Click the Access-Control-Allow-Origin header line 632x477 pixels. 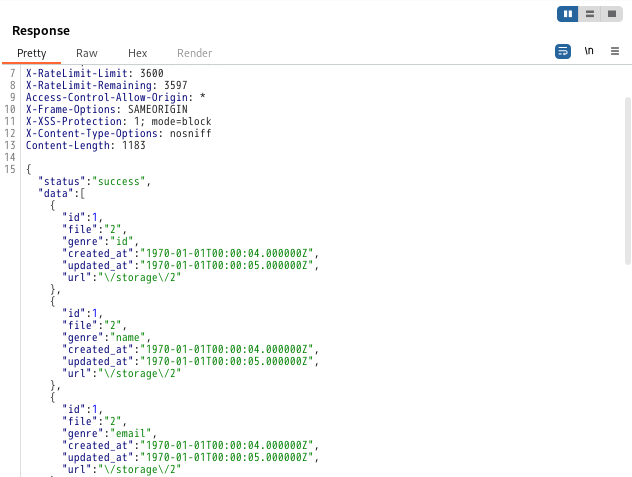coord(116,98)
